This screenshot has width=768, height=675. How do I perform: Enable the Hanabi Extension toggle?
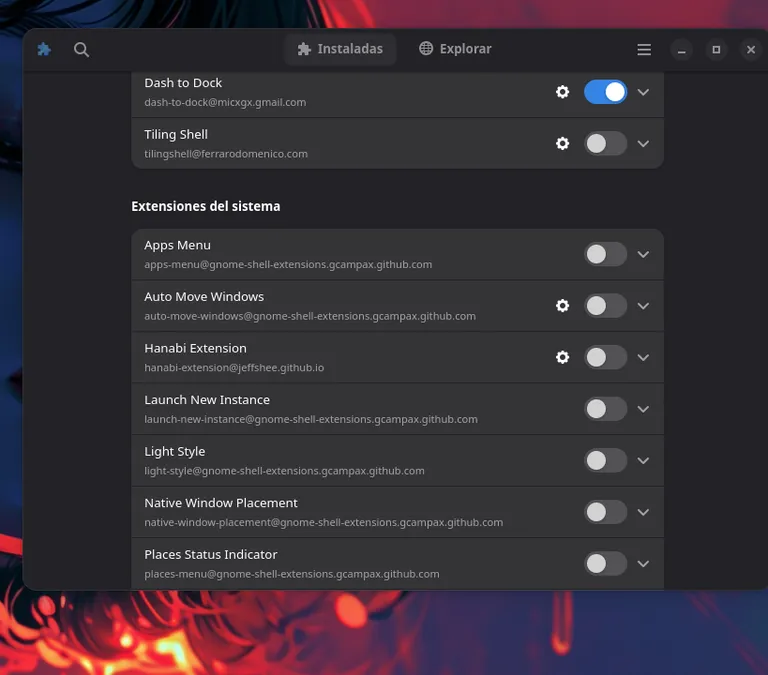605,357
